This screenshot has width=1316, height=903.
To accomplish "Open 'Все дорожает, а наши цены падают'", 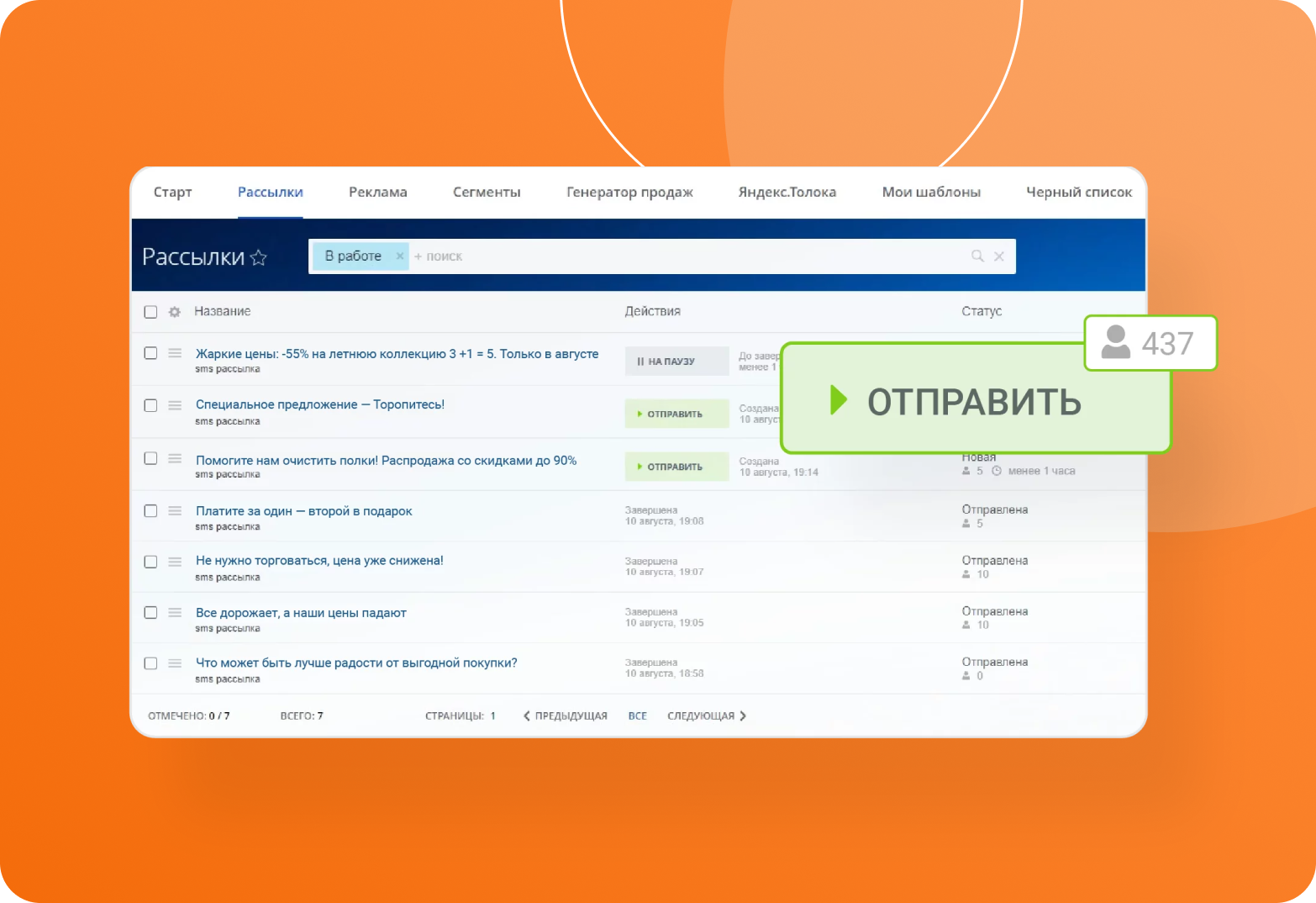I will click(x=301, y=613).
